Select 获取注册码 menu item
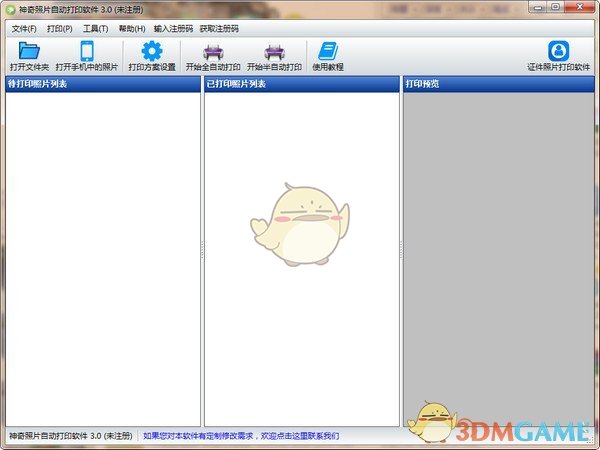The width and height of the screenshot is (600, 450). click(x=219, y=29)
